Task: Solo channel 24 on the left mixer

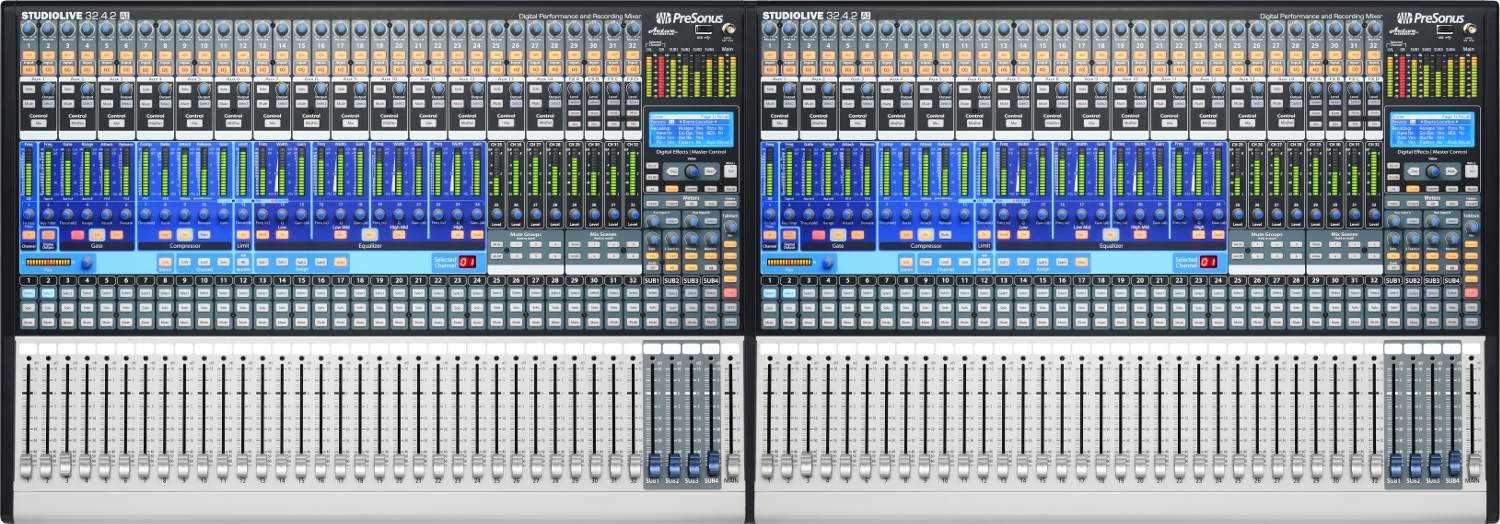Action: pos(477,308)
